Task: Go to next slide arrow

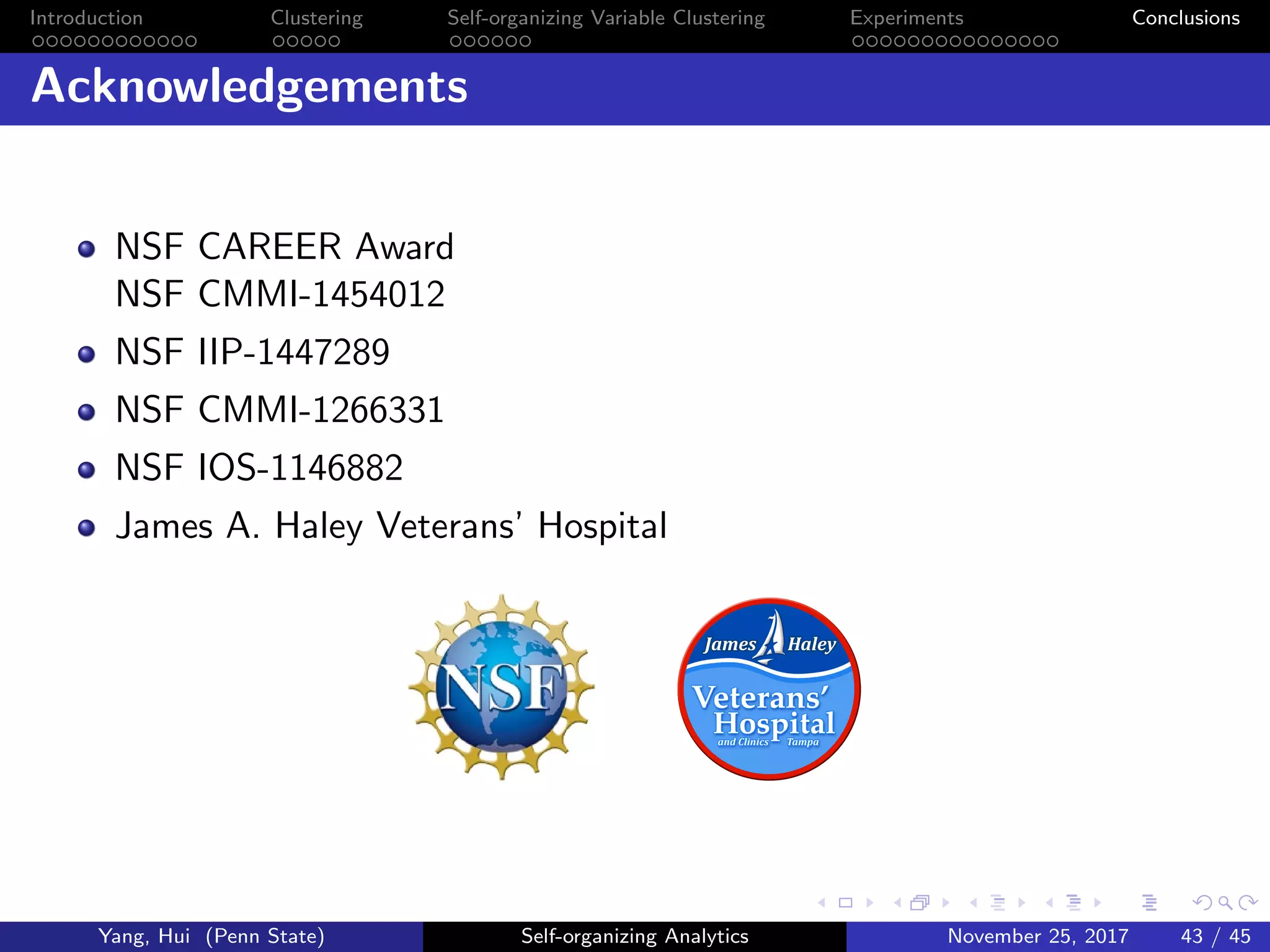Action: click(x=870, y=903)
